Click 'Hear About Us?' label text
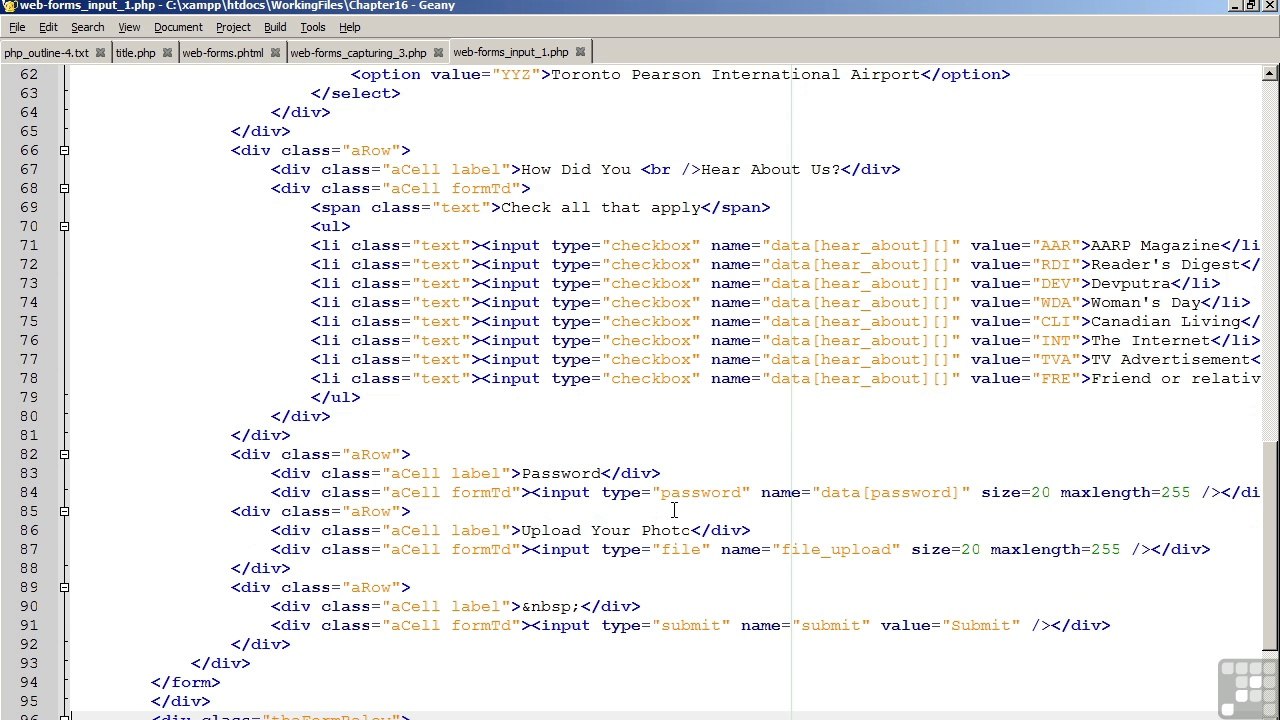 click(x=770, y=170)
